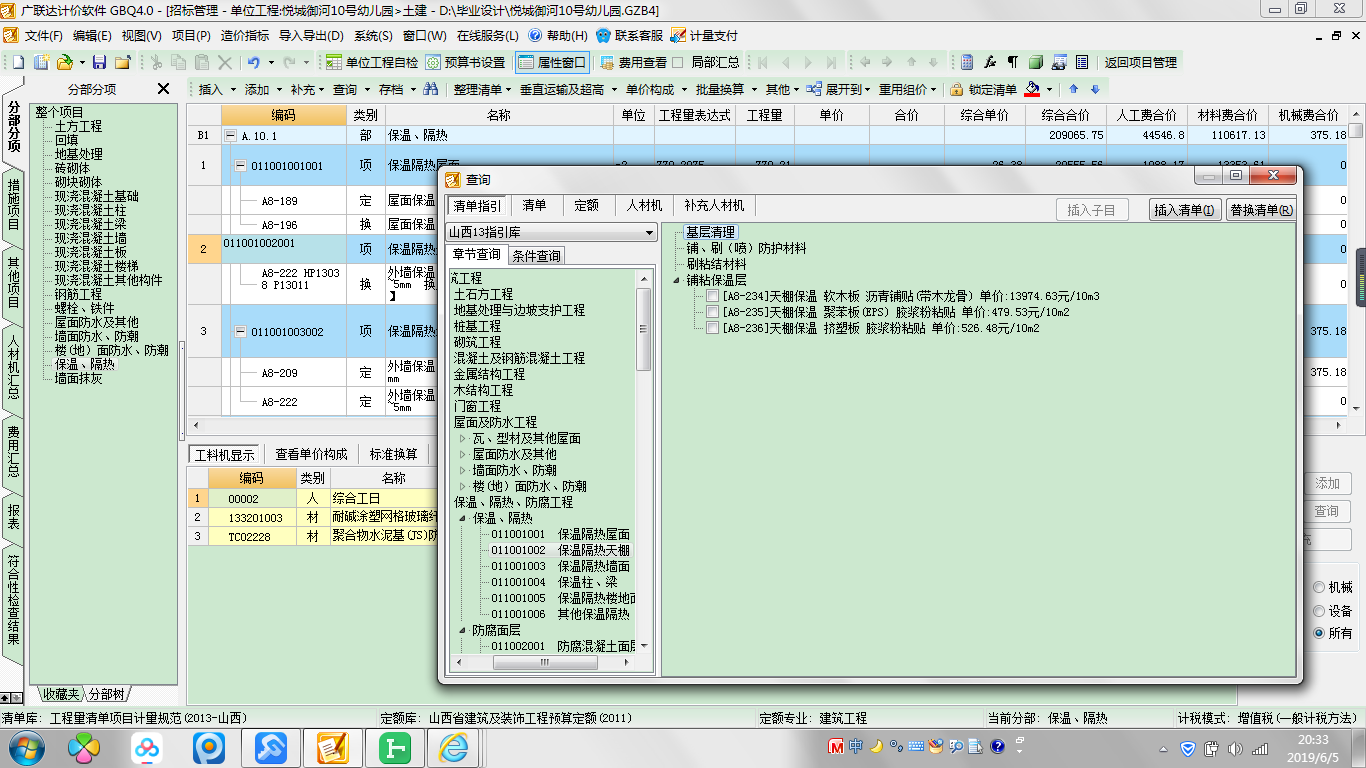Click the binoculars find icon
Viewport: 1366px width, 768px height.
coord(431,89)
